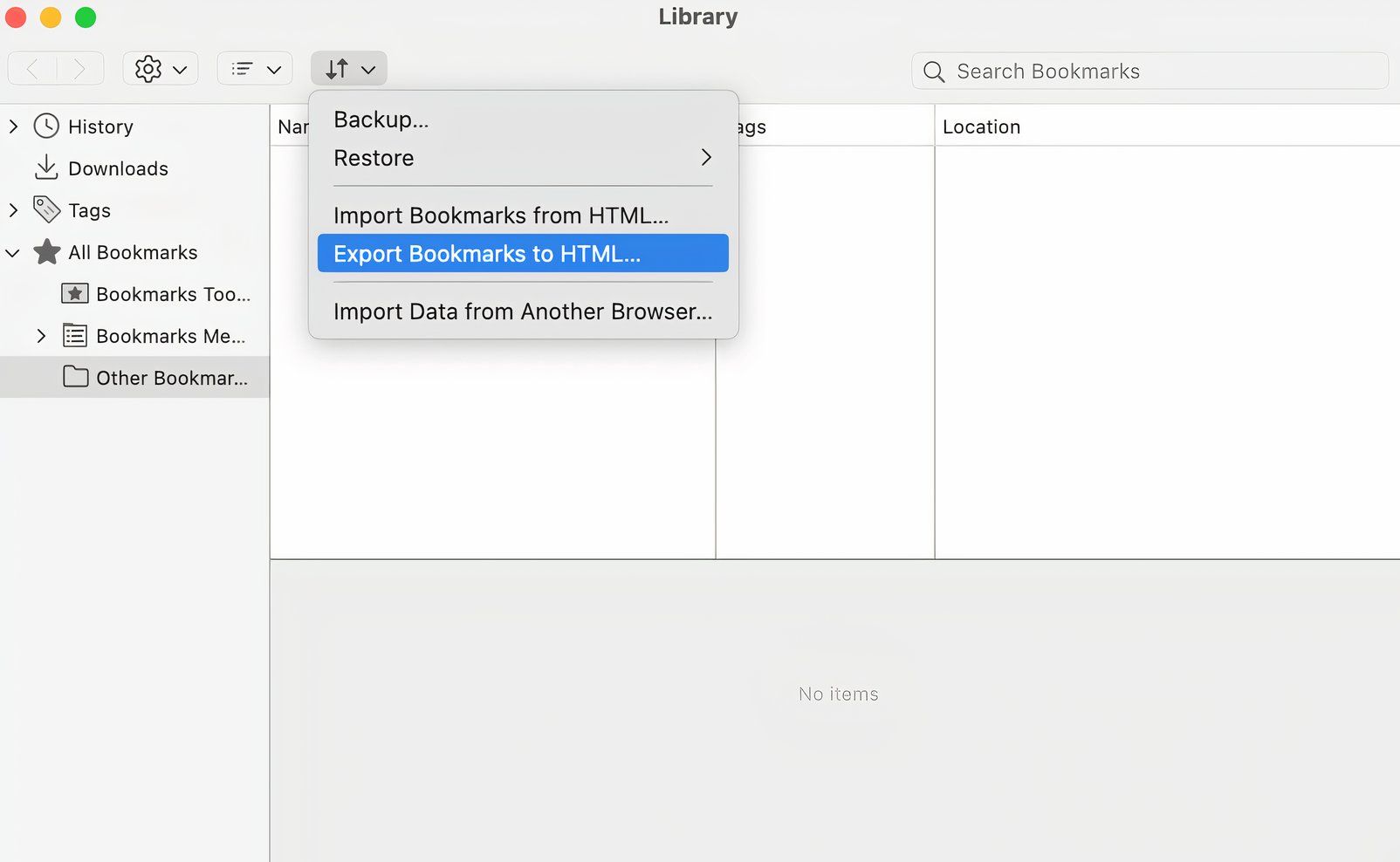Select the Bookmarks Toolbar star-box icon
1400x862 pixels.
point(75,293)
